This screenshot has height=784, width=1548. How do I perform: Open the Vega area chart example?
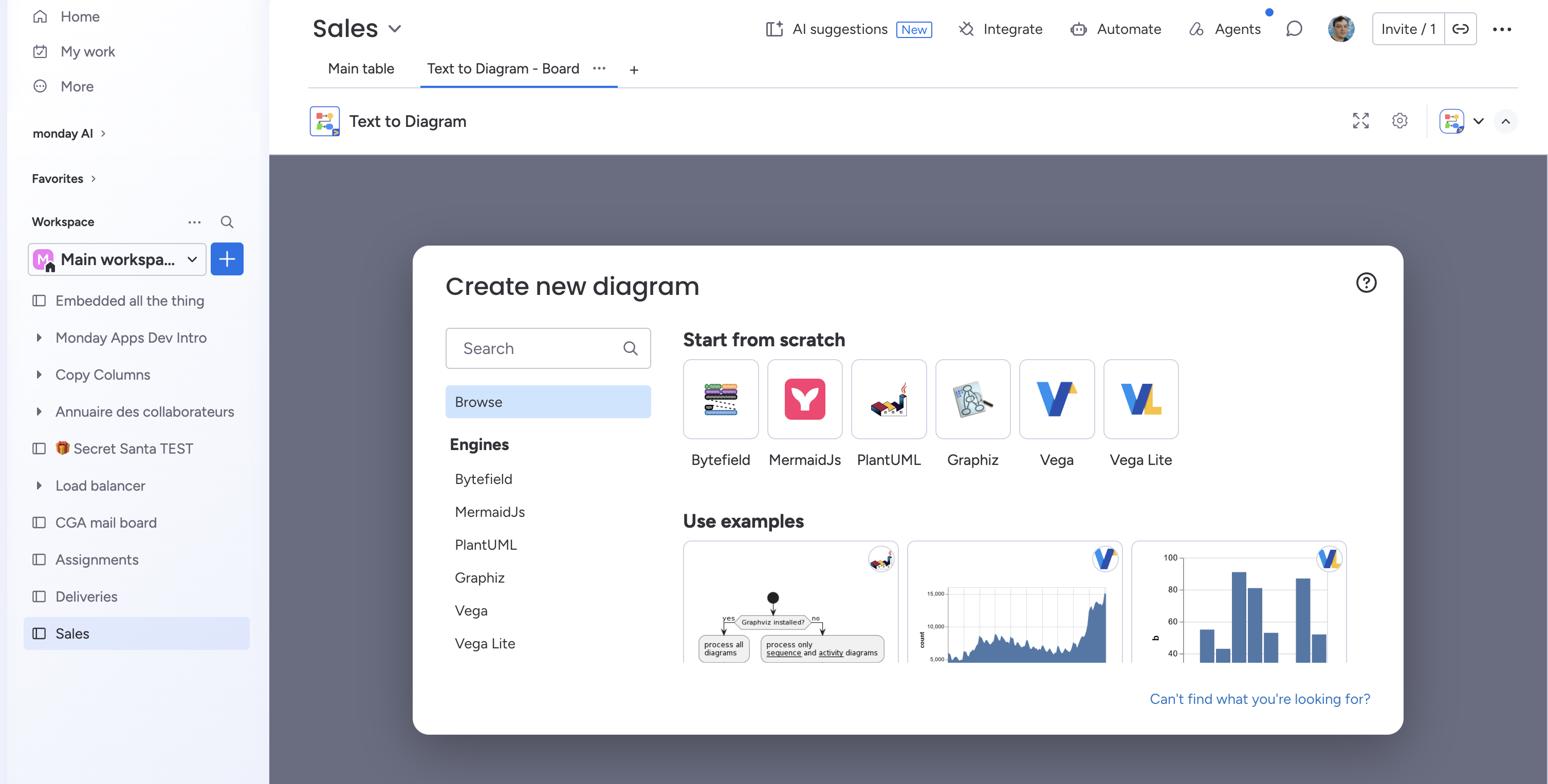click(1015, 602)
